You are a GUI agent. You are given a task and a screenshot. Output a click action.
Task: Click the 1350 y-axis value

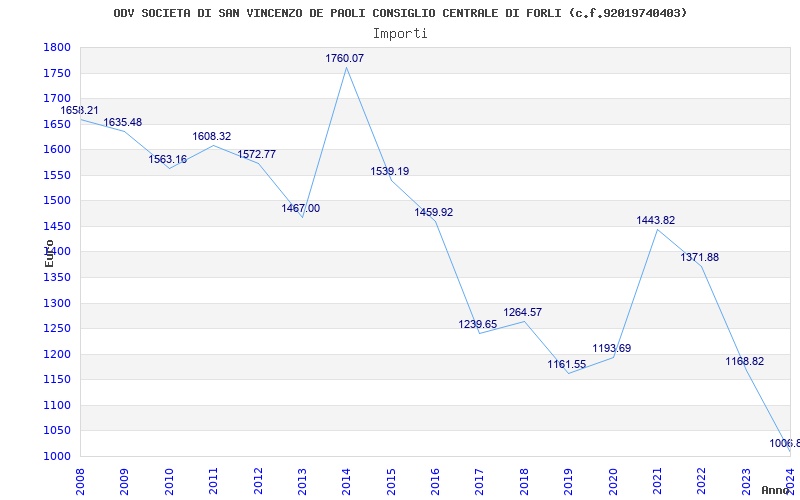57,278
